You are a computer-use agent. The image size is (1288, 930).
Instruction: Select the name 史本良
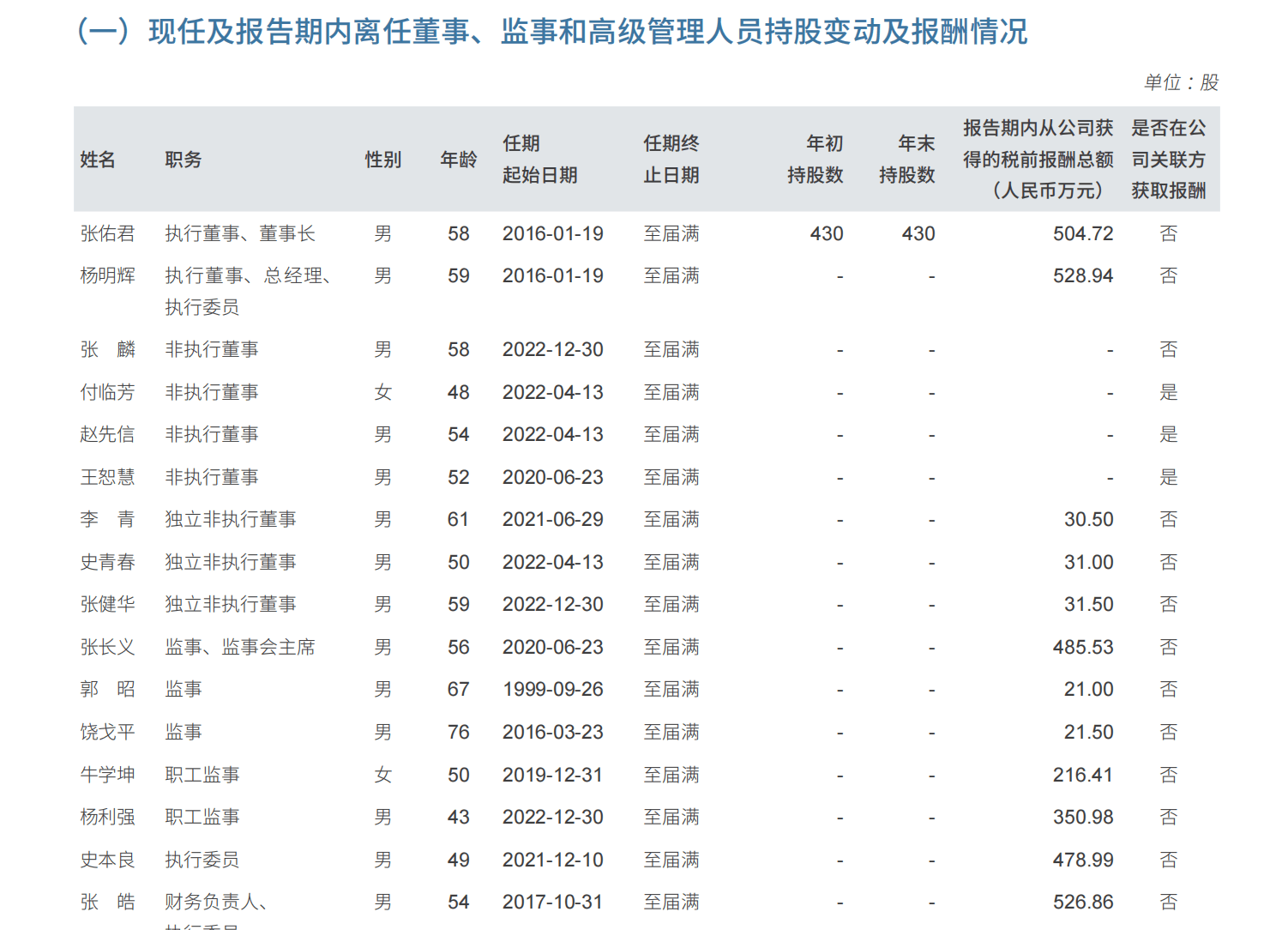(x=107, y=860)
